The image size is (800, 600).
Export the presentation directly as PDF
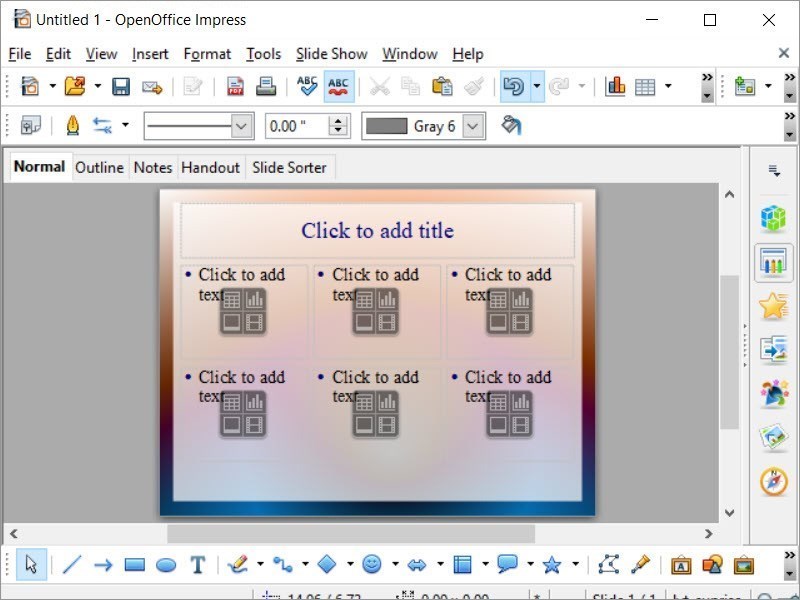point(236,86)
